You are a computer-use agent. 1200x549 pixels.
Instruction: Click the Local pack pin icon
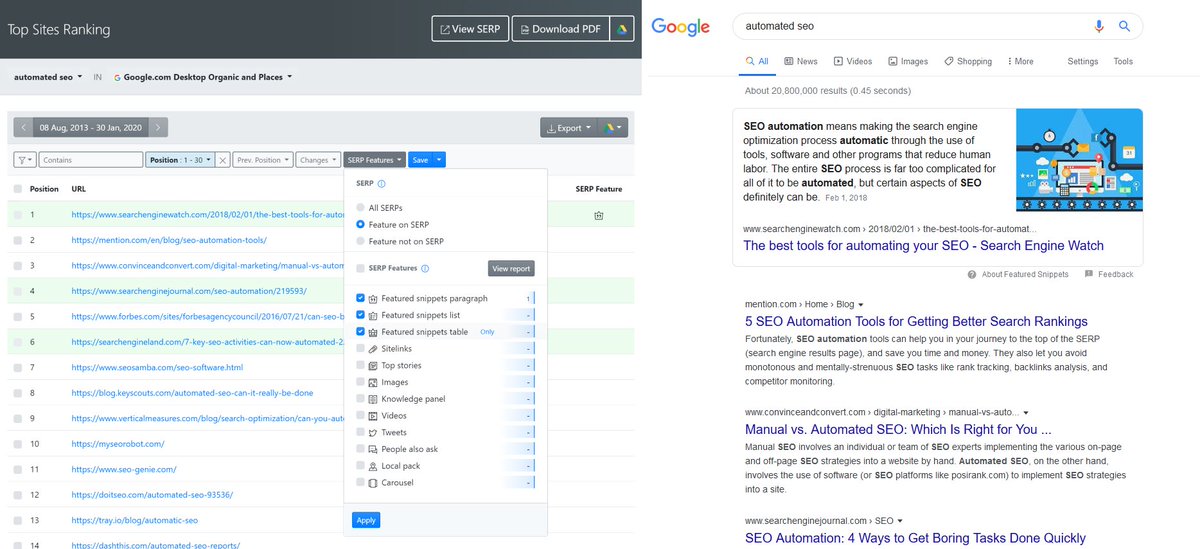point(373,466)
